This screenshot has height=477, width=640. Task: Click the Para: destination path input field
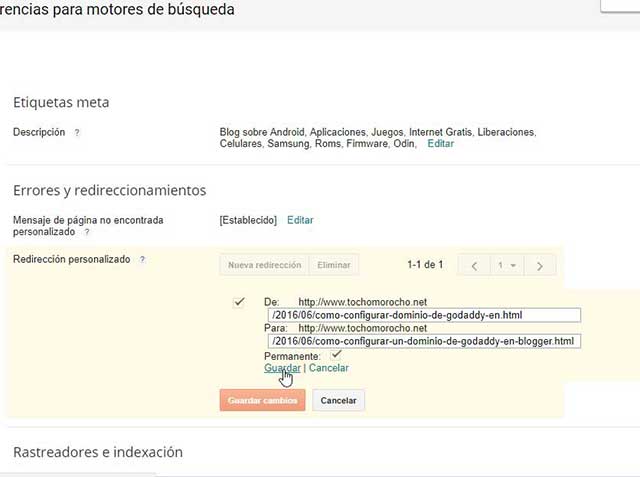(424, 341)
